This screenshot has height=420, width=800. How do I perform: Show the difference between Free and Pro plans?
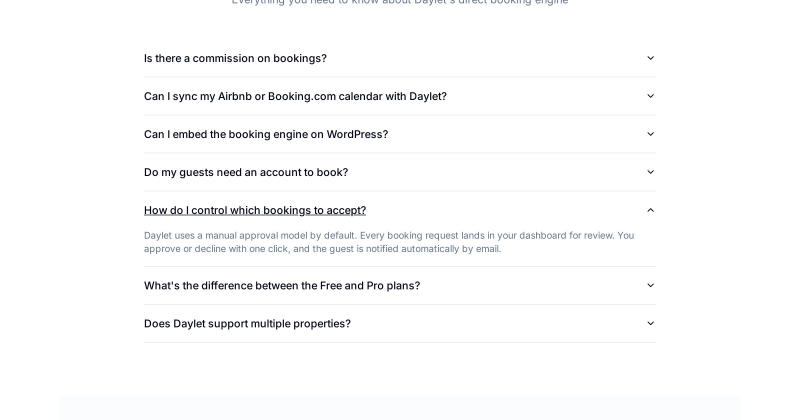(399, 285)
